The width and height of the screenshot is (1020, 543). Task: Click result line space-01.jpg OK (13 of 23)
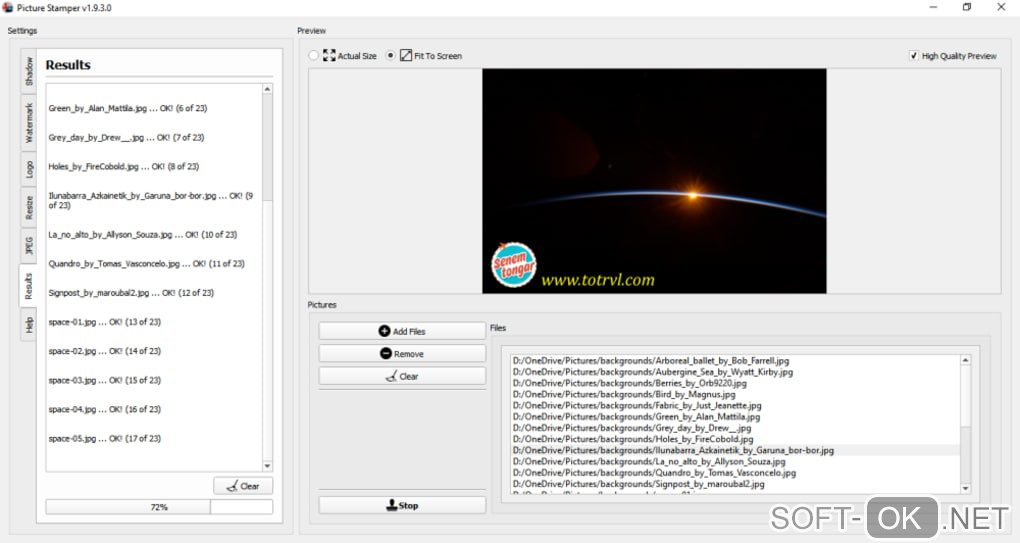click(104, 323)
